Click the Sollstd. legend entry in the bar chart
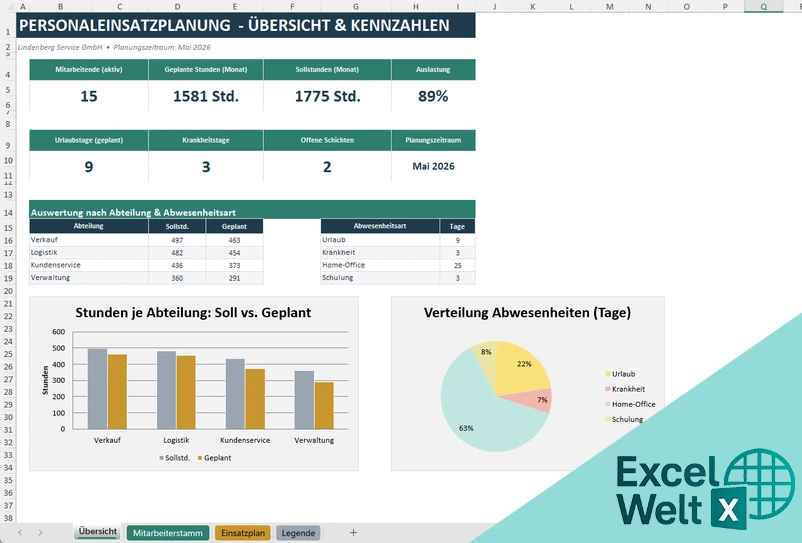The image size is (802, 543). (174, 458)
